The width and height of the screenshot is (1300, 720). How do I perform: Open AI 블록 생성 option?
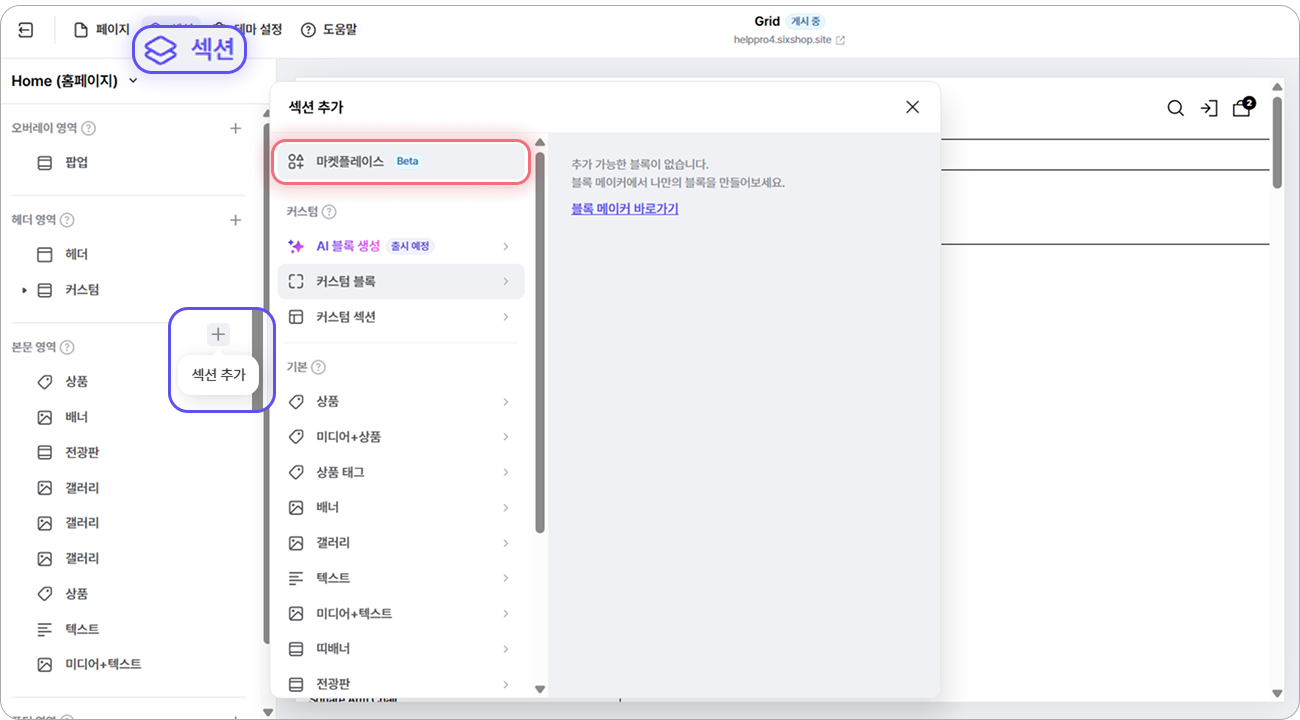point(401,246)
